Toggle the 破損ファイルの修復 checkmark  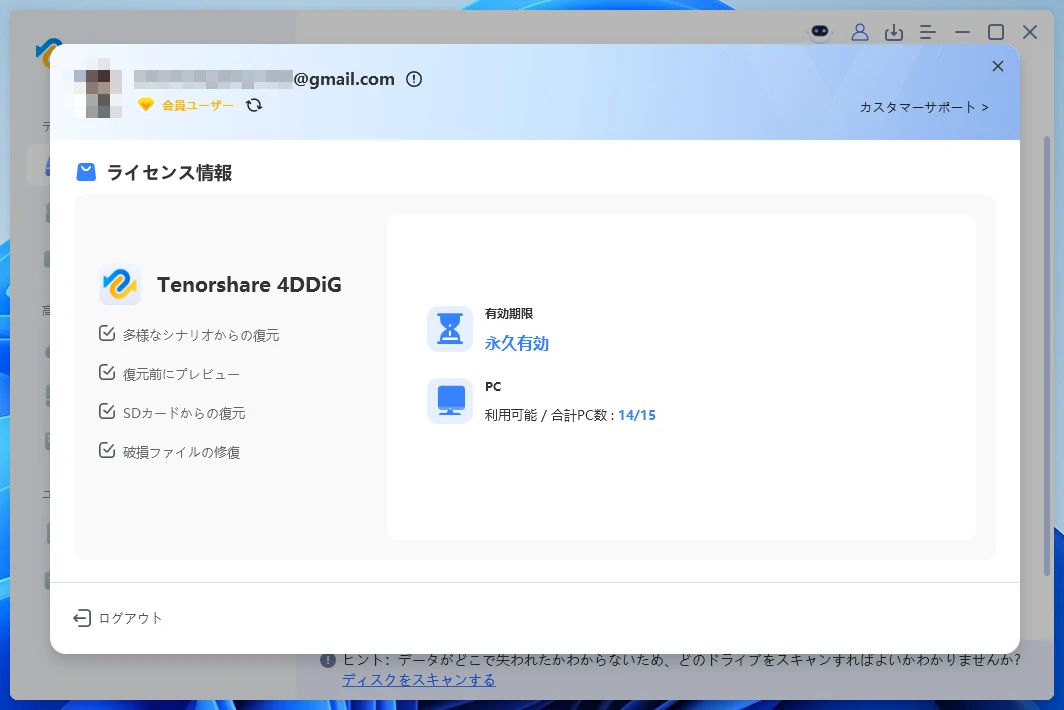[107, 451]
